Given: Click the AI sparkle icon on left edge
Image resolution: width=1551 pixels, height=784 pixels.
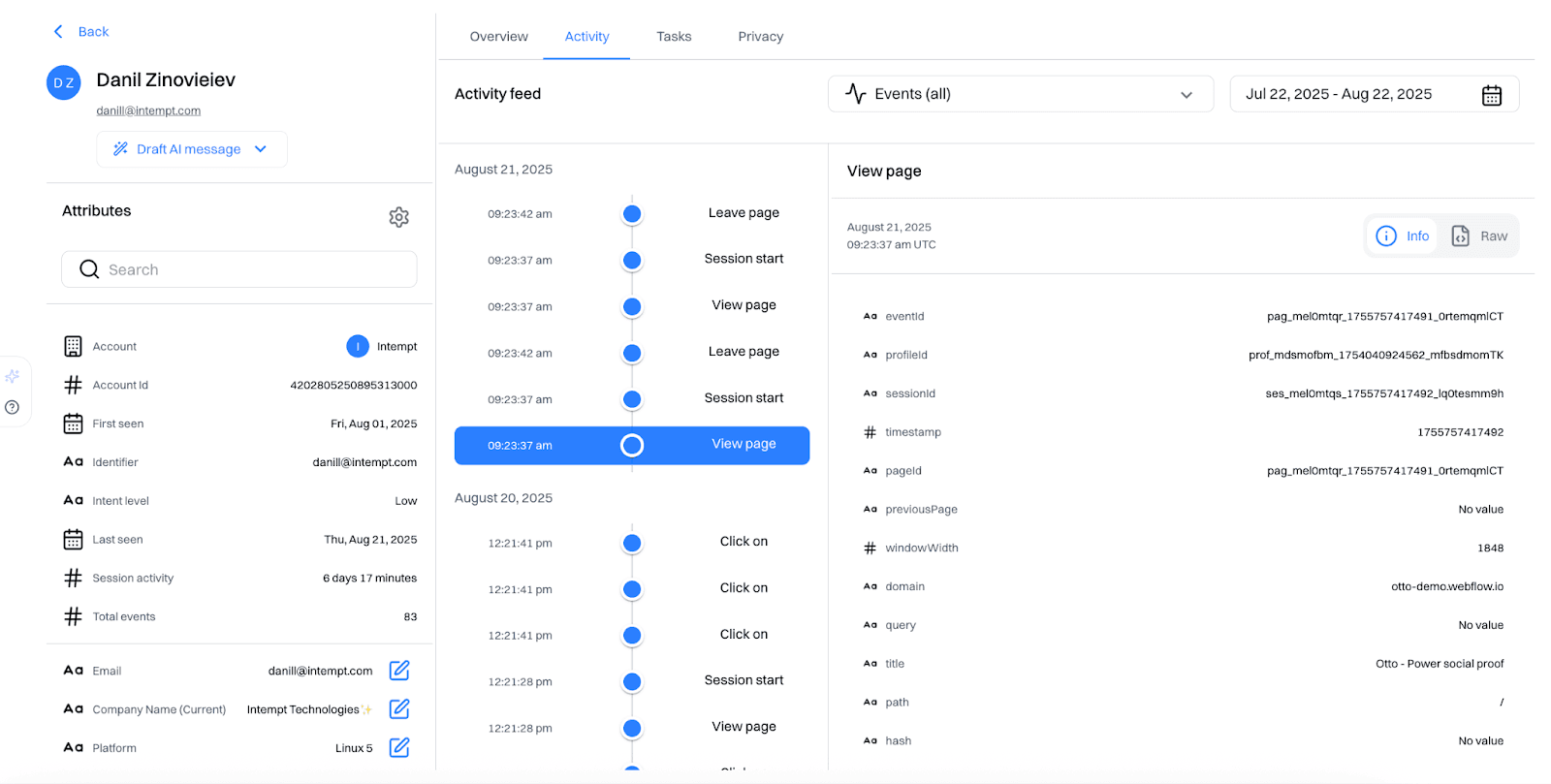Looking at the screenshot, I should click(x=13, y=376).
